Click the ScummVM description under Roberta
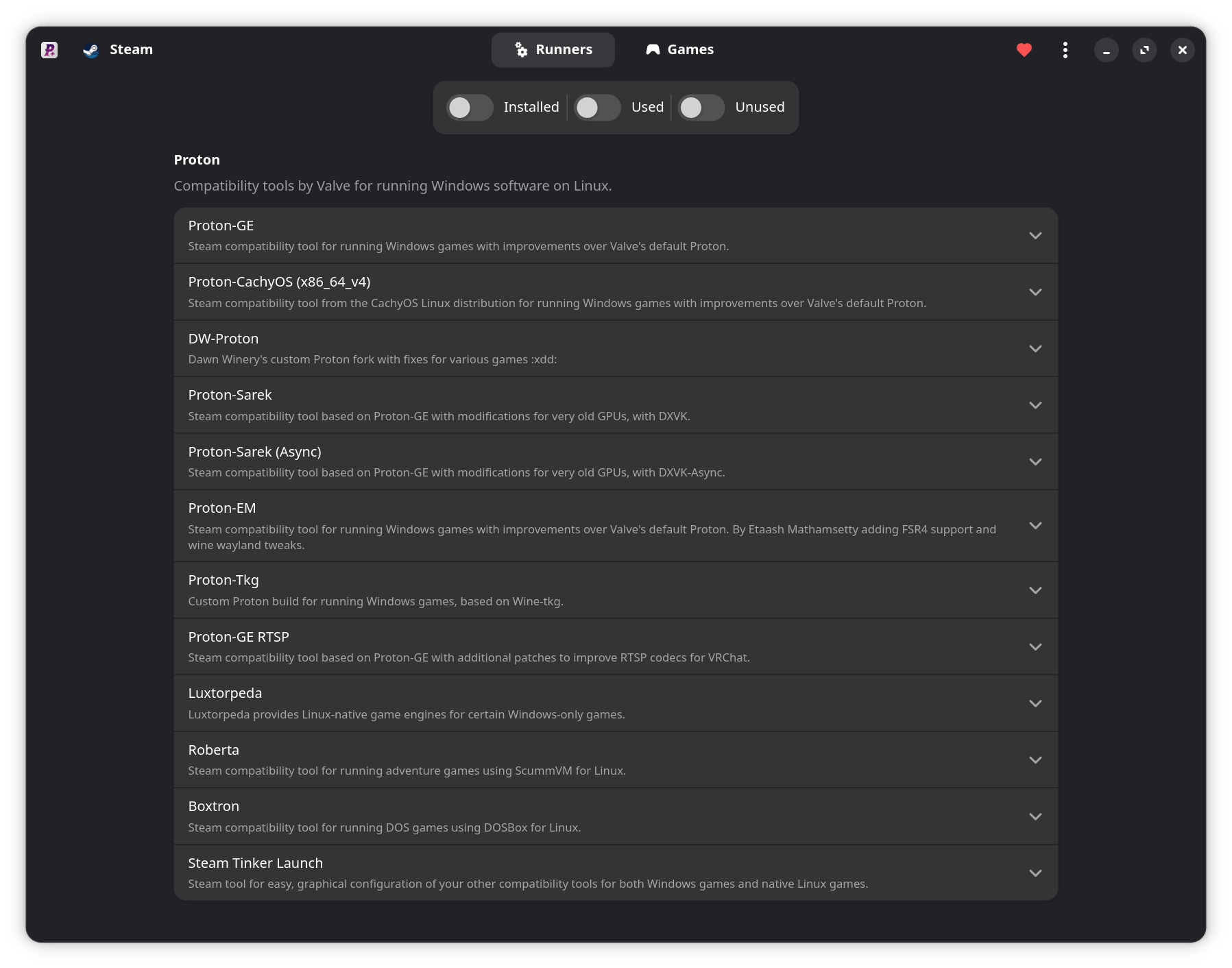Screen dimensions: 1232x968 coord(407,771)
